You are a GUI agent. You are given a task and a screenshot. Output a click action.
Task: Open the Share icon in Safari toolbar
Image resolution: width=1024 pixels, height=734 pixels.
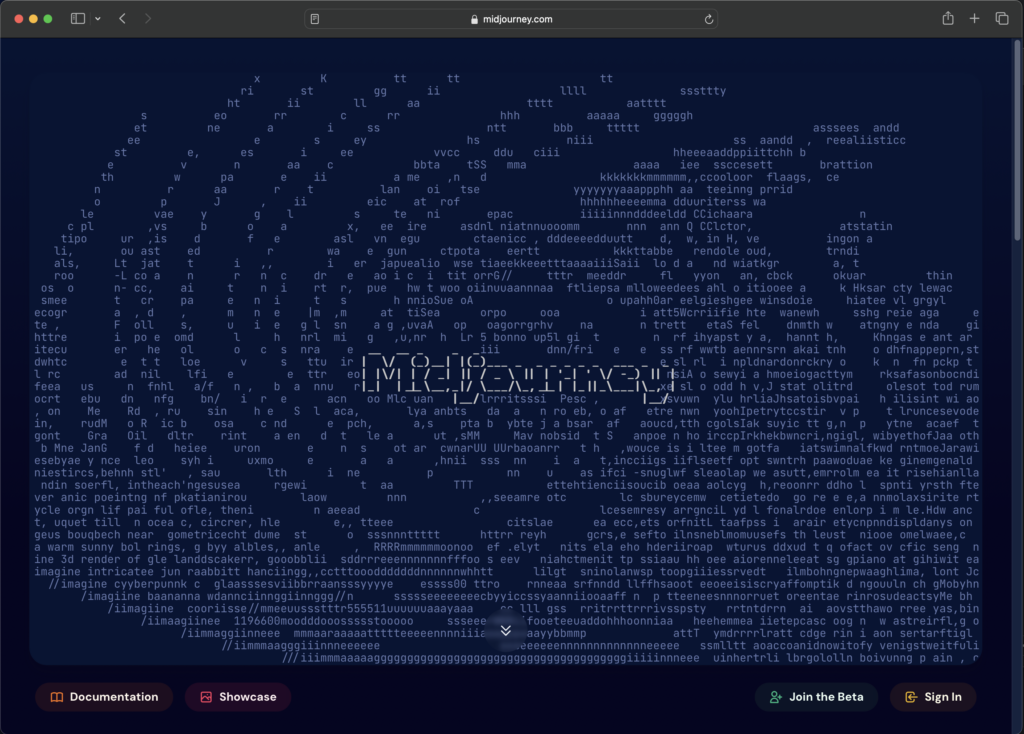click(x=948, y=18)
